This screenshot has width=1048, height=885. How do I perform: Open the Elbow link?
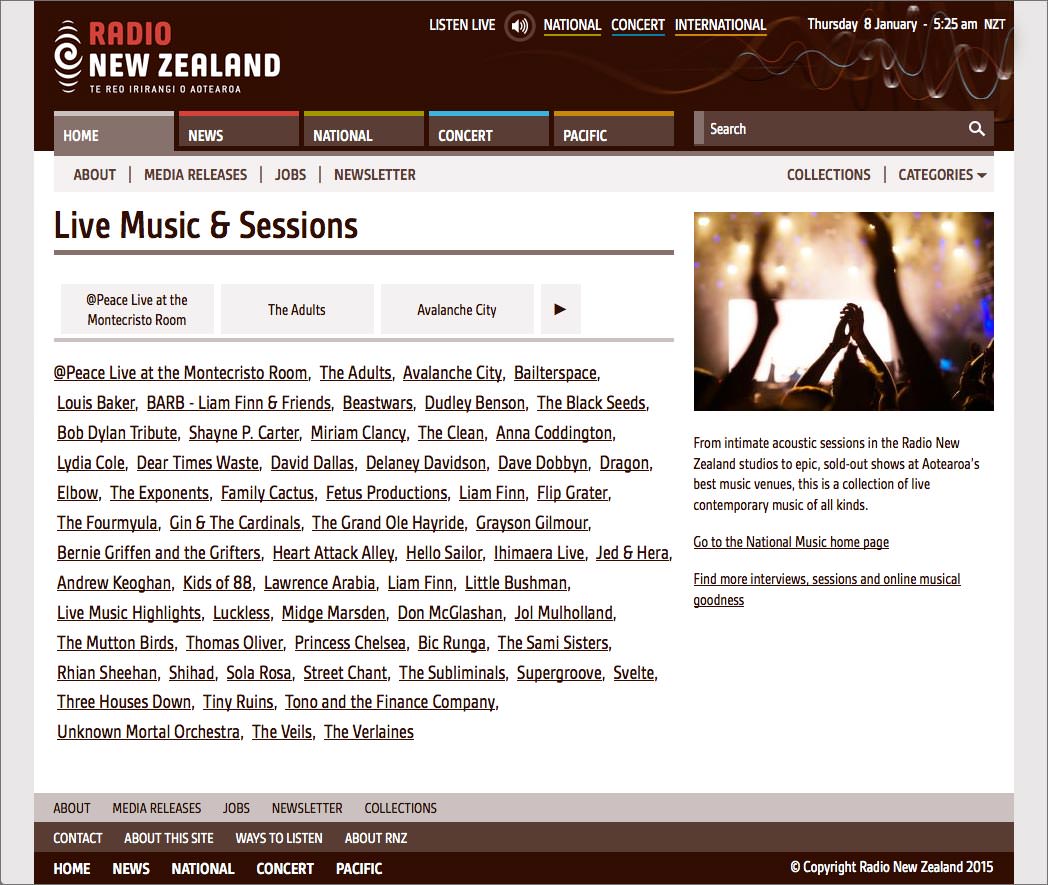coord(78,493)
